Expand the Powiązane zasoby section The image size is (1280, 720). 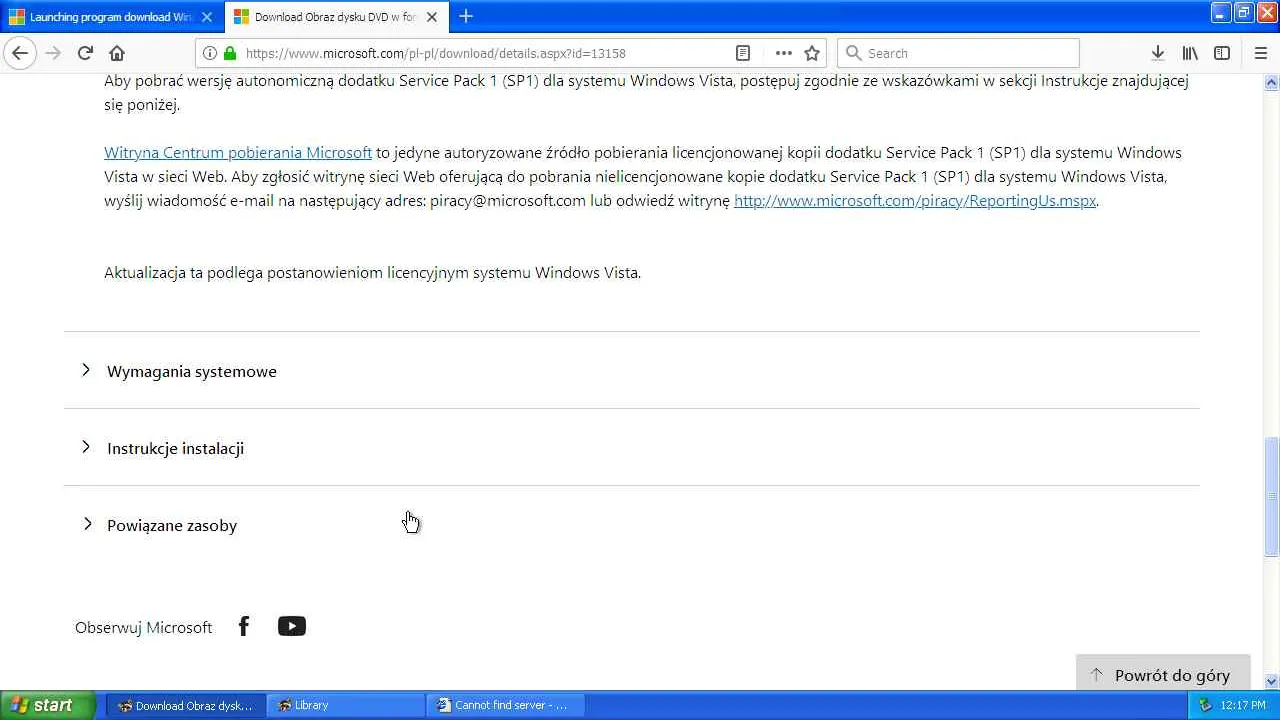point(631,525)
